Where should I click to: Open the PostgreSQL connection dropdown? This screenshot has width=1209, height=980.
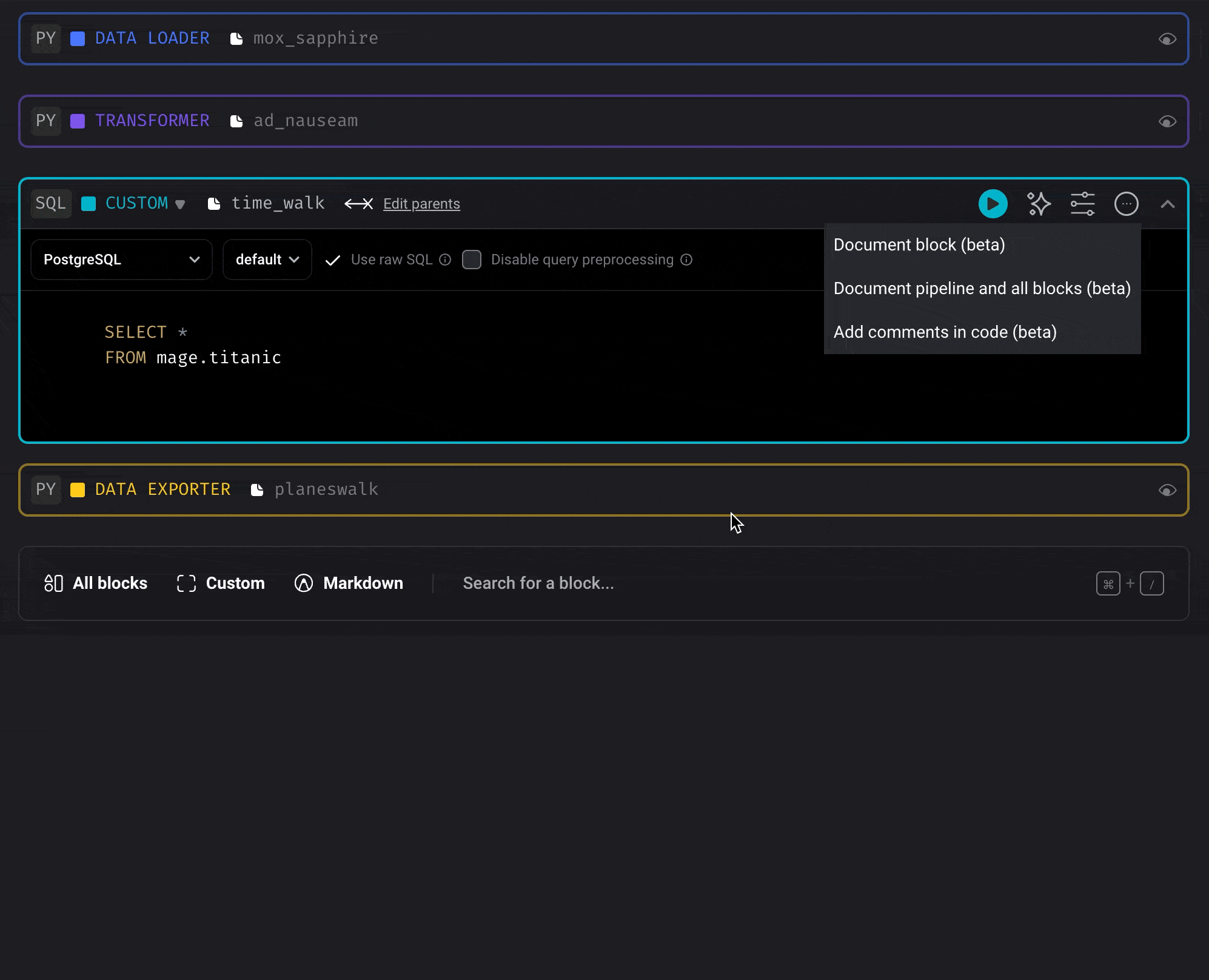point(122,260)
